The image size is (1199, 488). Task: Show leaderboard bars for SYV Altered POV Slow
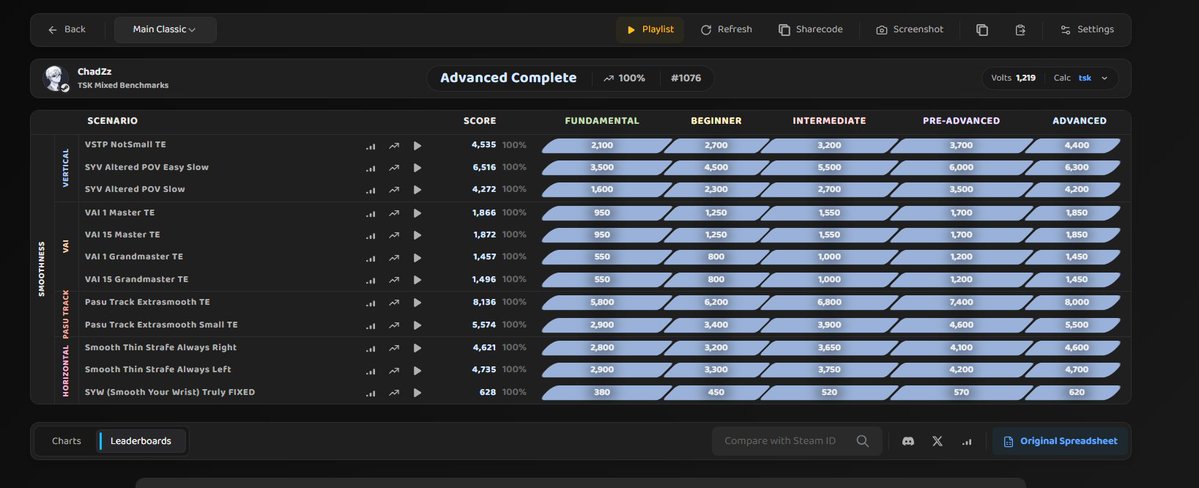371,190
